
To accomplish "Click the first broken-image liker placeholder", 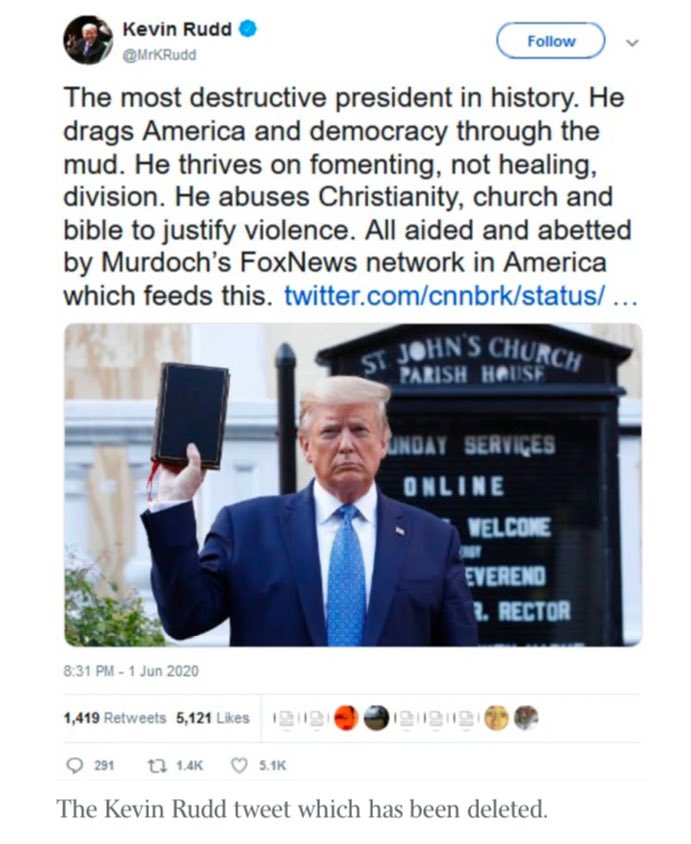I will pyautogui.click(x=286, y=718).
